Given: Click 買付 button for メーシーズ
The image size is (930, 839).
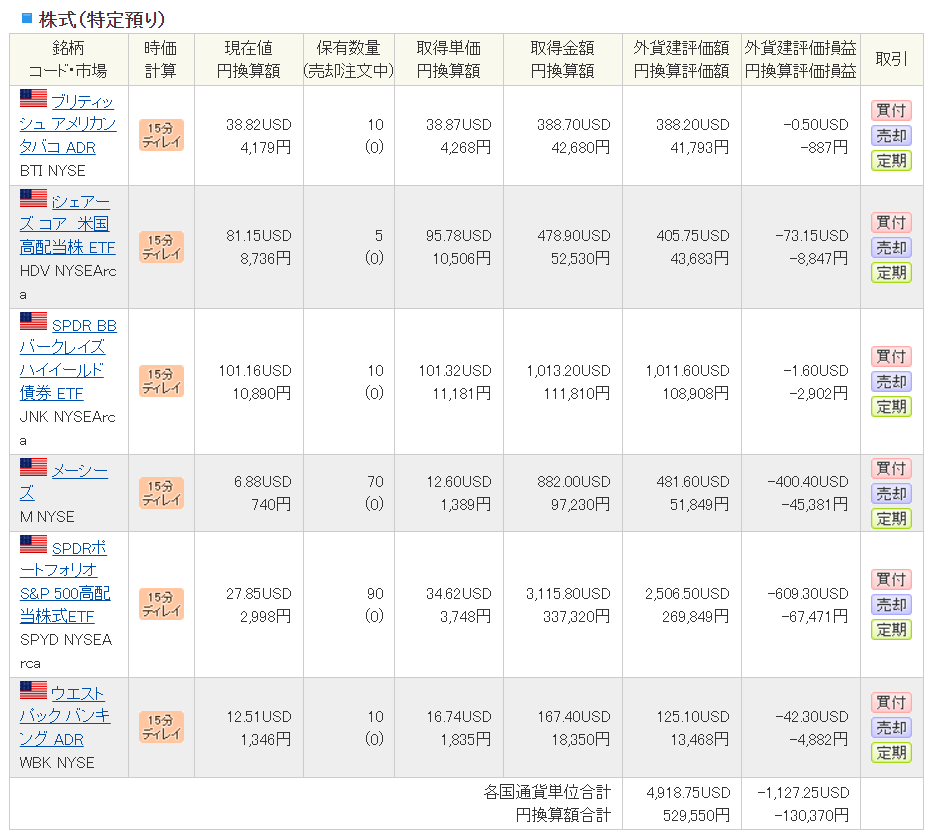Looking at the screenshot, I should tap(891, 468).
